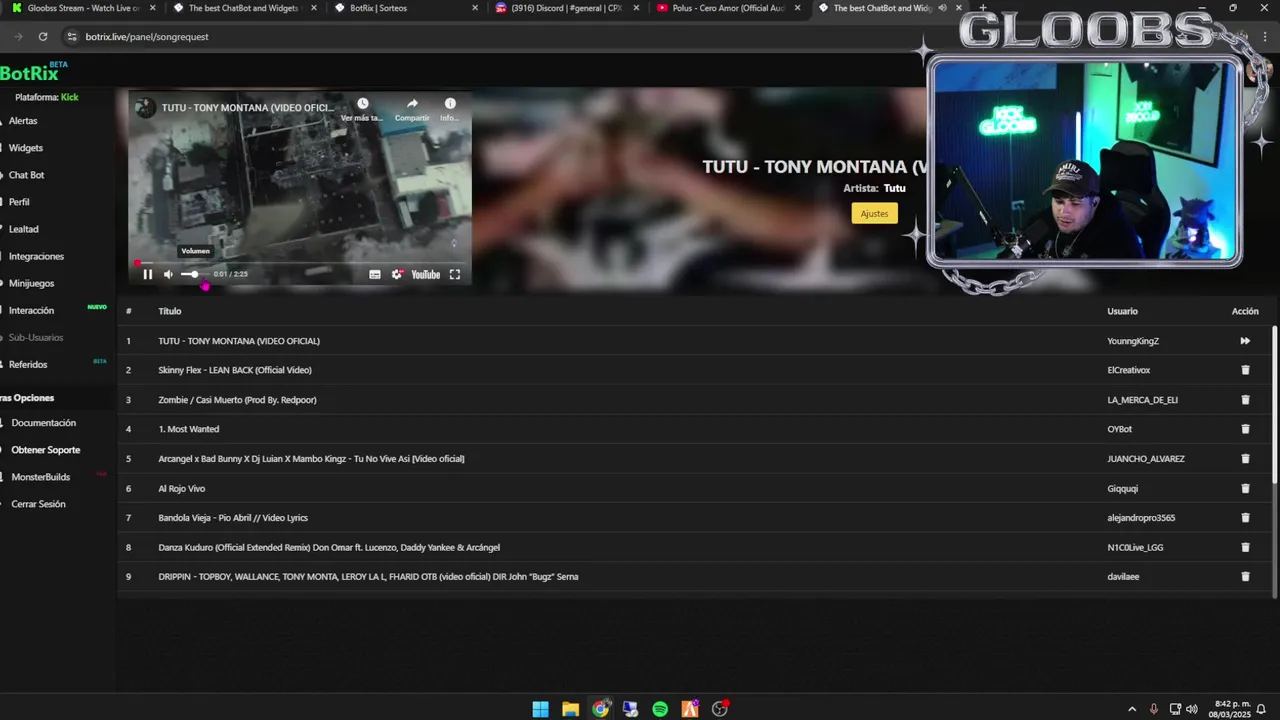Click the Ver más tarde clock icon

click(362, 104)
